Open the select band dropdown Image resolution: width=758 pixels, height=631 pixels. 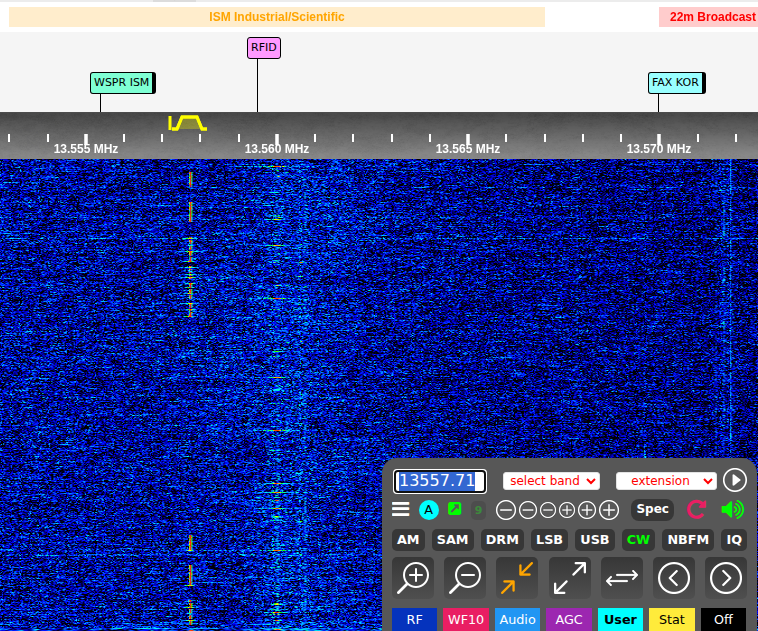coord(551,481)
